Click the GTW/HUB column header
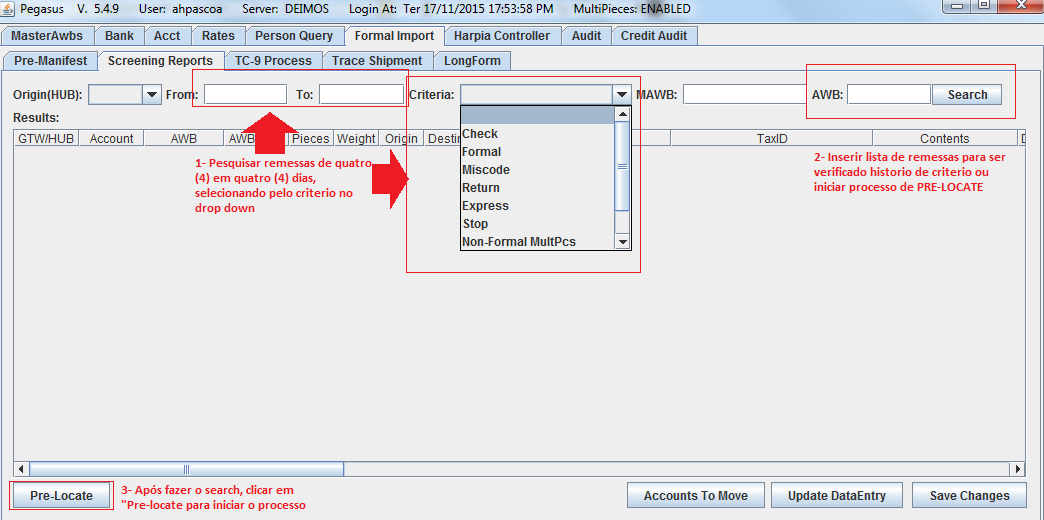This screenshot has height=520, width=1044. coord(46,138)
